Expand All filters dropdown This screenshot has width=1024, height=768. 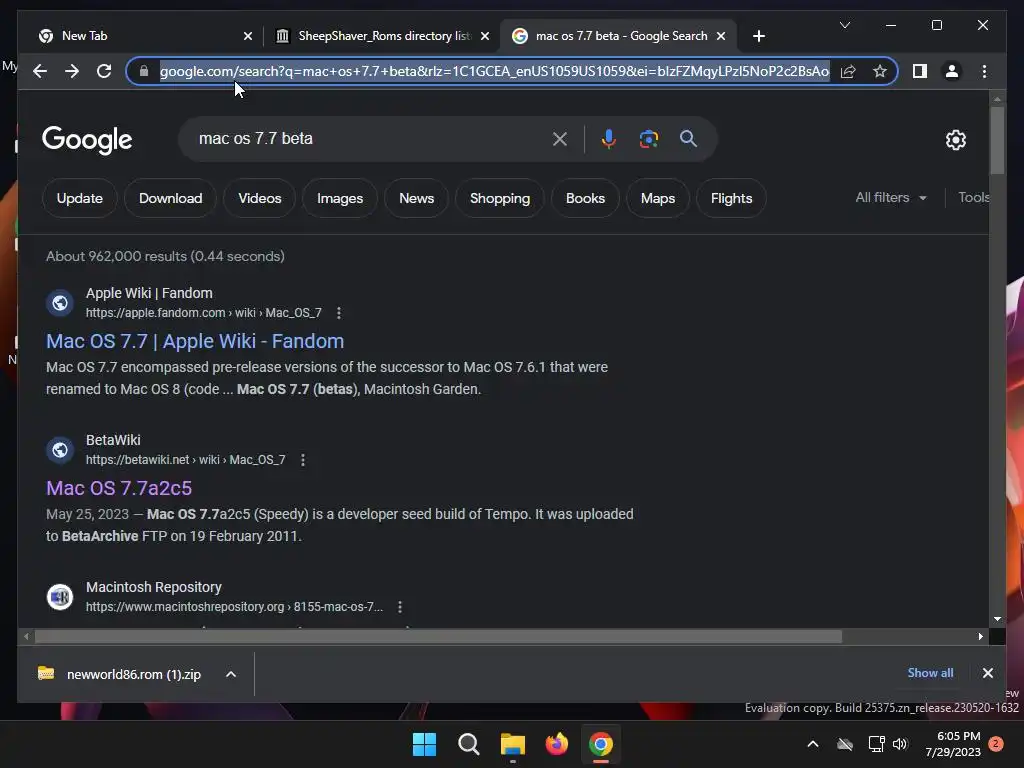tap(891, 197)
